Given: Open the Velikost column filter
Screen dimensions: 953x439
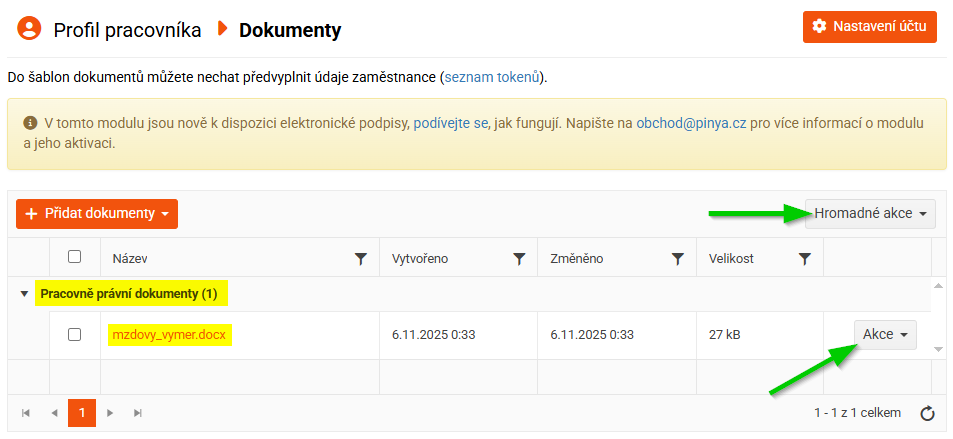Looking at the screenshot, I should click(x=805, y=259).
